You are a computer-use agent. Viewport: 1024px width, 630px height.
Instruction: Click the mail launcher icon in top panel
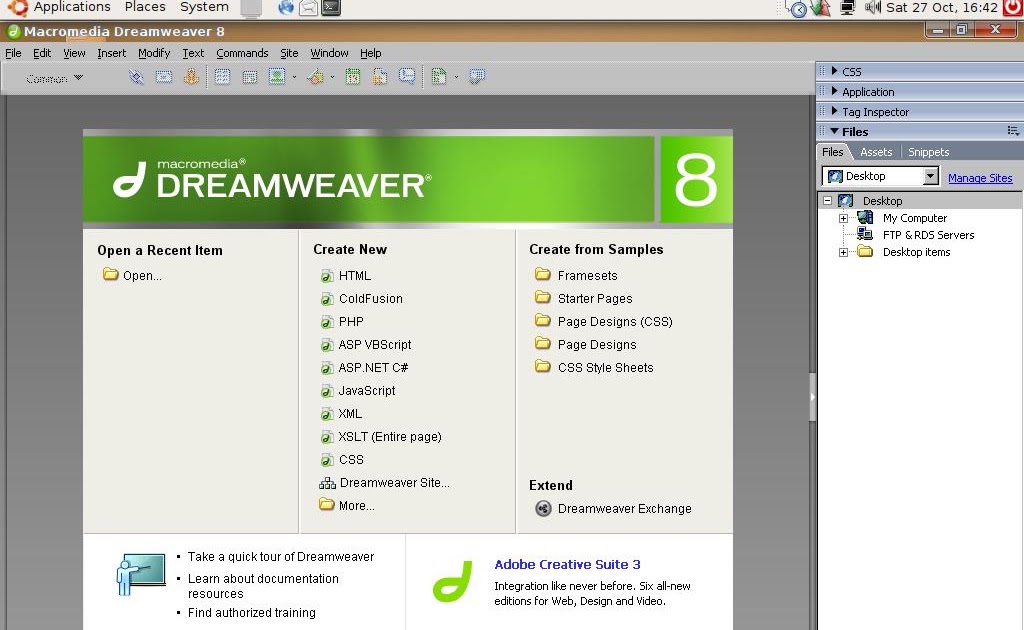(308, 8)
